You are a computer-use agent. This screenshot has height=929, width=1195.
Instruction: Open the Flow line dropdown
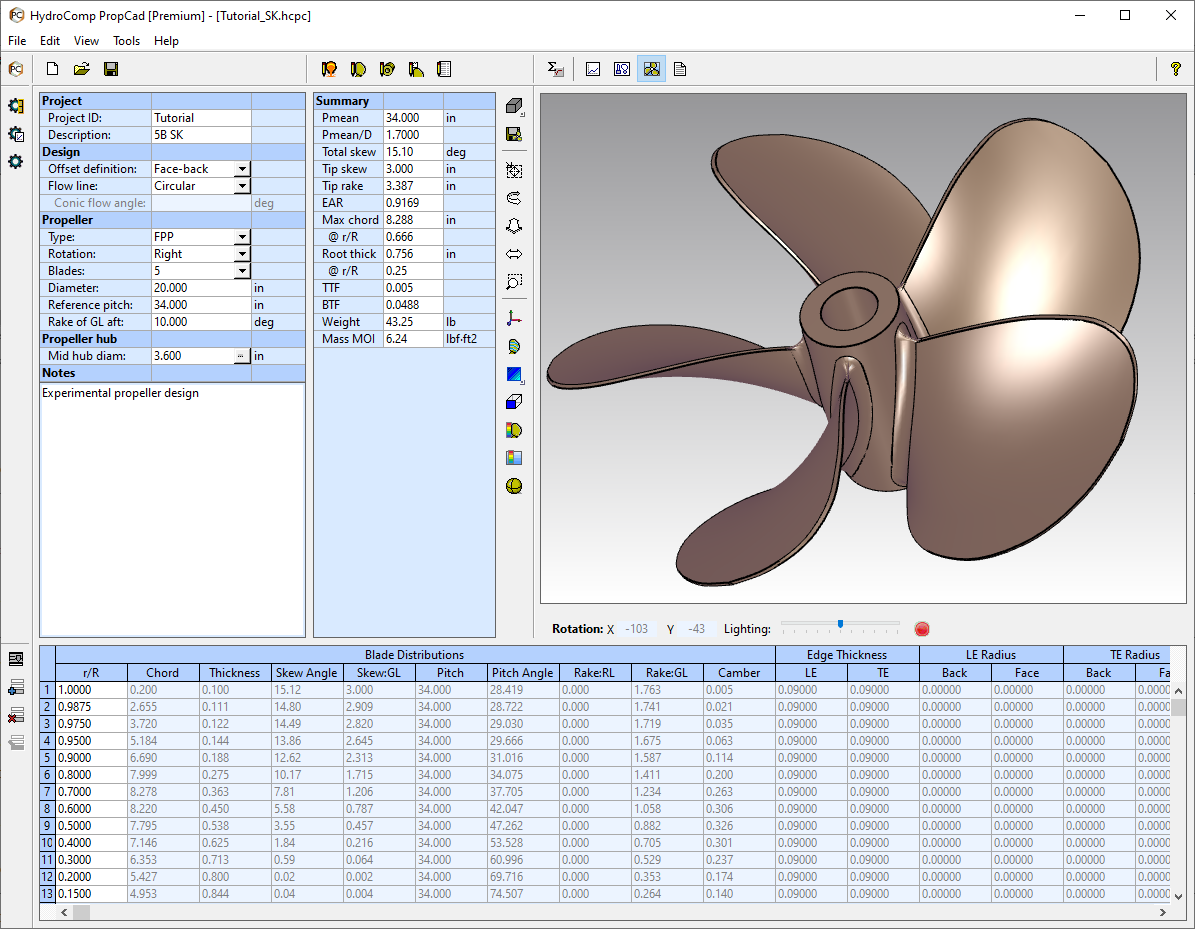[x=241, y=186]
